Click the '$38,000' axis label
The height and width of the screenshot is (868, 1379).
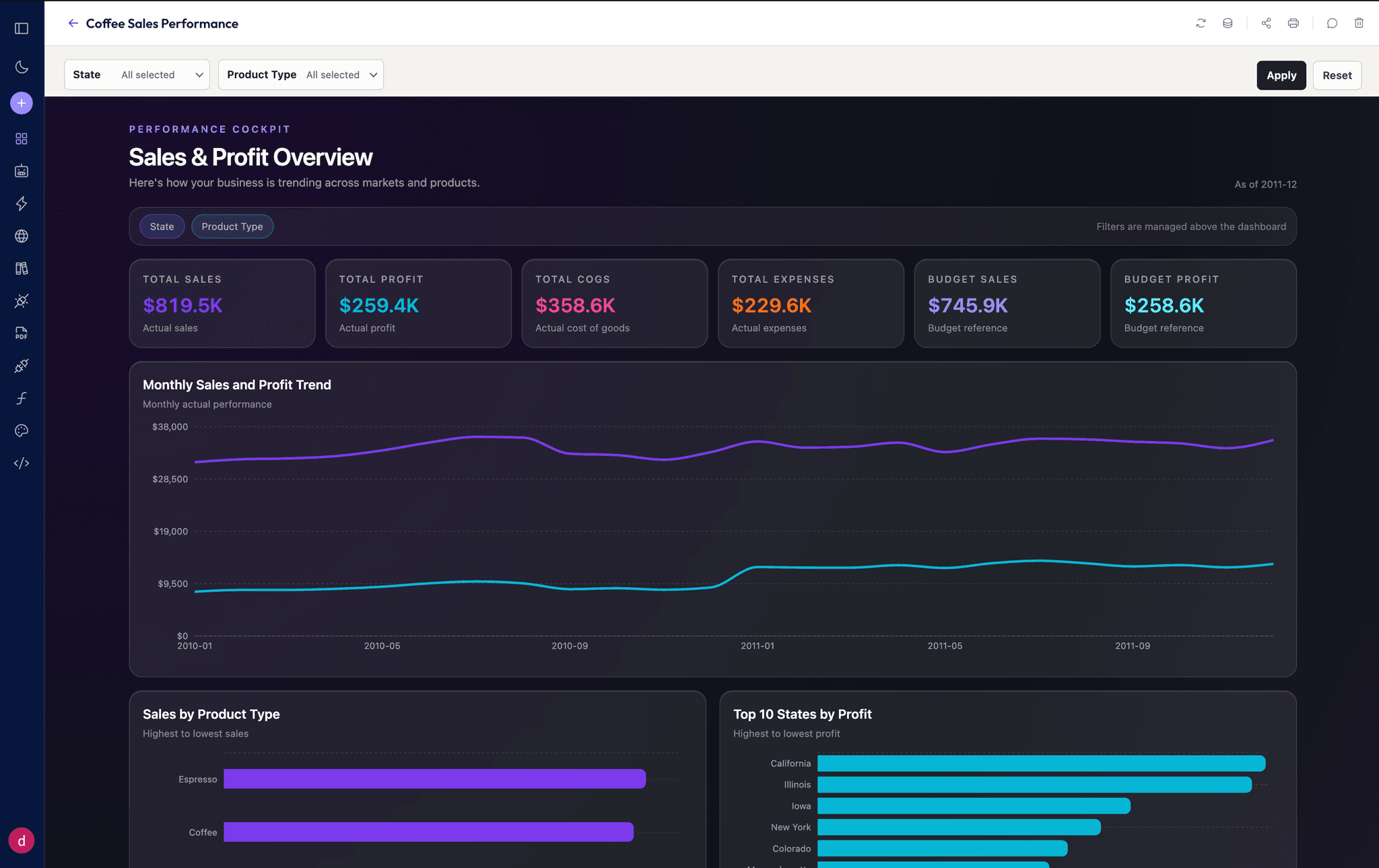[x=170, y=427]
